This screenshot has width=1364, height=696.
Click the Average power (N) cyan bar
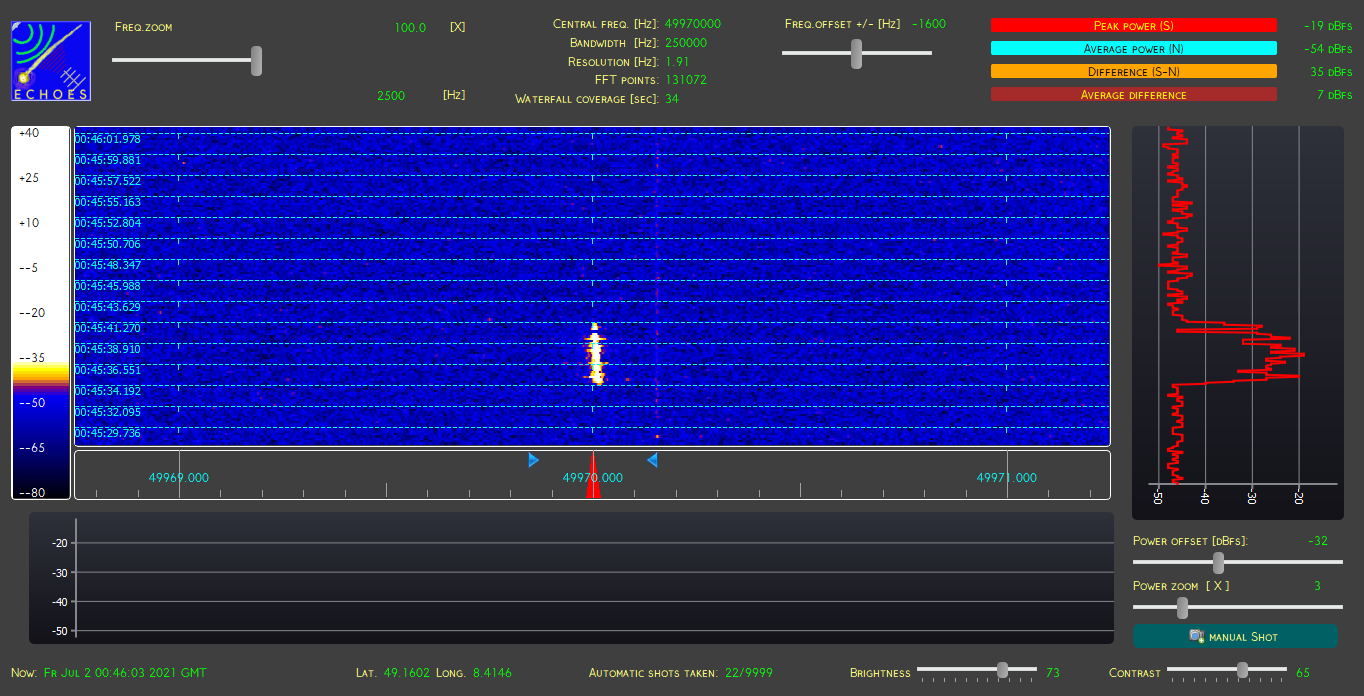[1134, 48]
